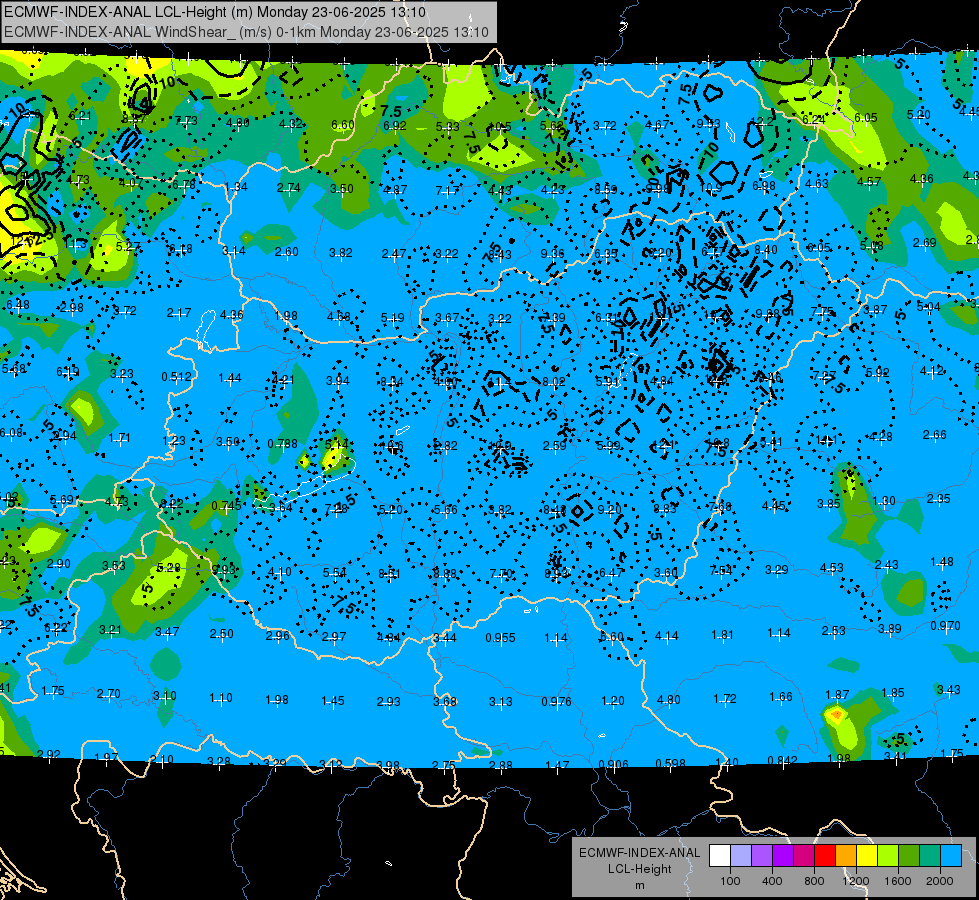Click the grid value 6.92
This screenshot has height=900, width=979.
pyautogui.click(x=395, y=126)
